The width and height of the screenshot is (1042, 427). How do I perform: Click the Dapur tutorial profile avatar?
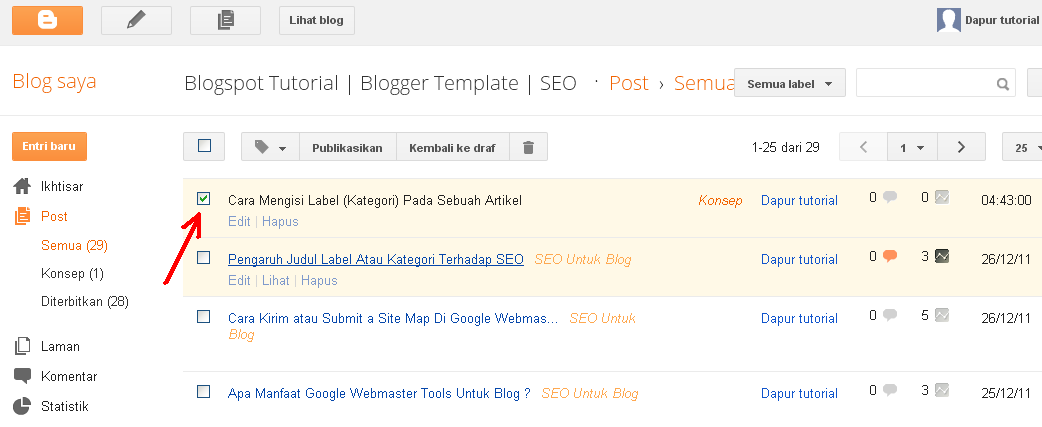coord(948,20)
